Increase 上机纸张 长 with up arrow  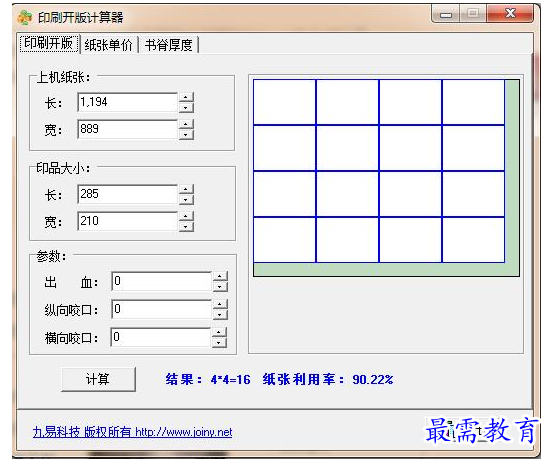point(186,97)
